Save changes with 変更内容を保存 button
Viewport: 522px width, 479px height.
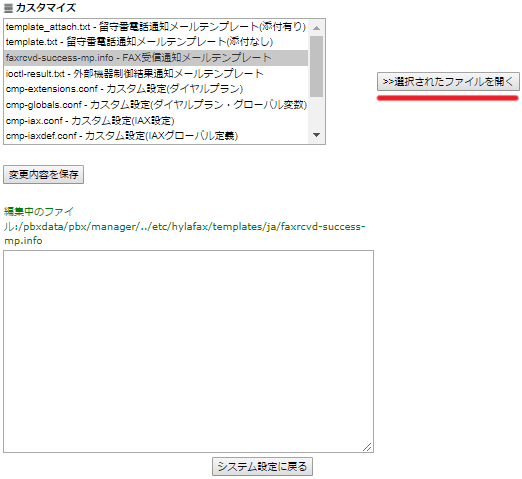point(43,174)
